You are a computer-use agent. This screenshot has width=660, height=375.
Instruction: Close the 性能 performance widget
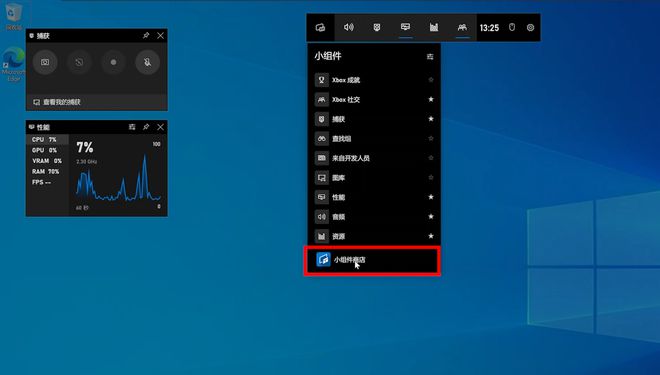[x=160, y=127]
